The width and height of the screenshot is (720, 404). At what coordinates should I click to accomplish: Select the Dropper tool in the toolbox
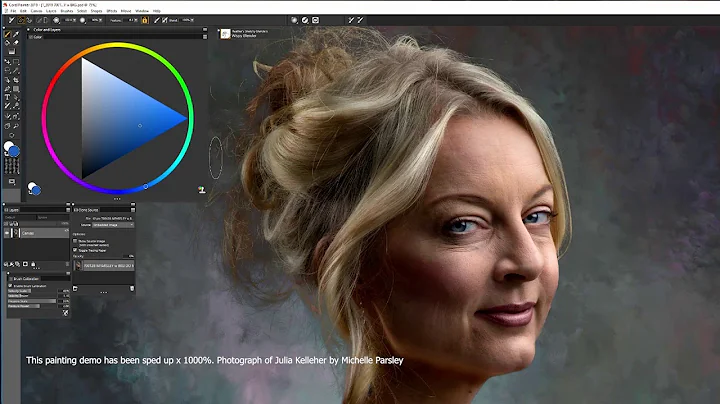(x=16, y=34)
